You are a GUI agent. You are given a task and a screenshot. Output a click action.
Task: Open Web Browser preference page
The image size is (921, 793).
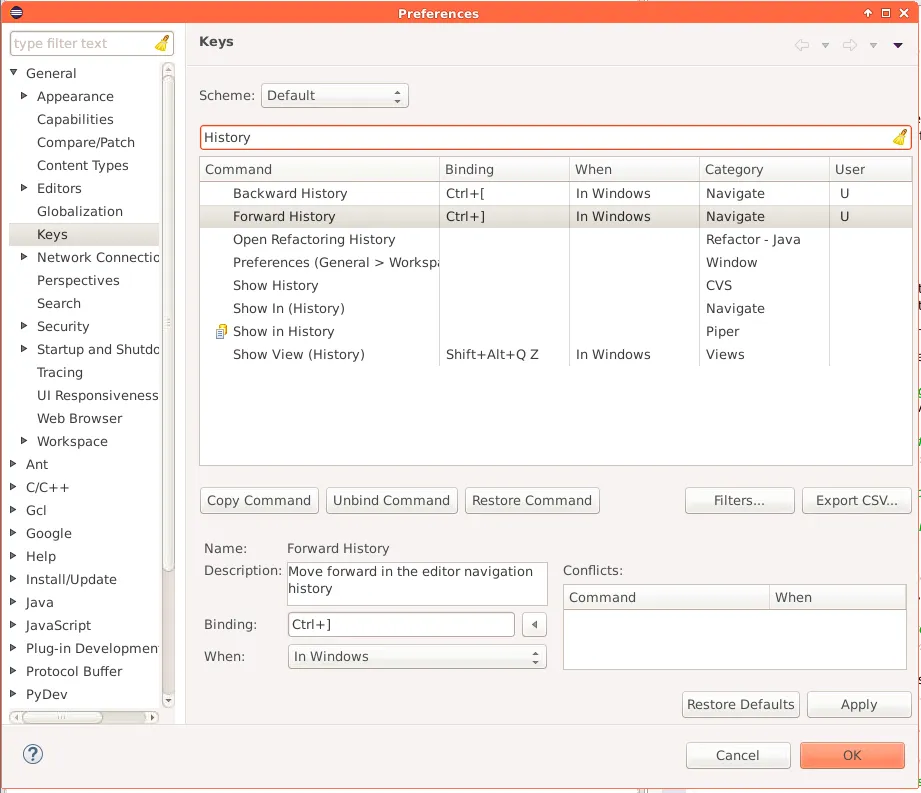tap(79, 418)
